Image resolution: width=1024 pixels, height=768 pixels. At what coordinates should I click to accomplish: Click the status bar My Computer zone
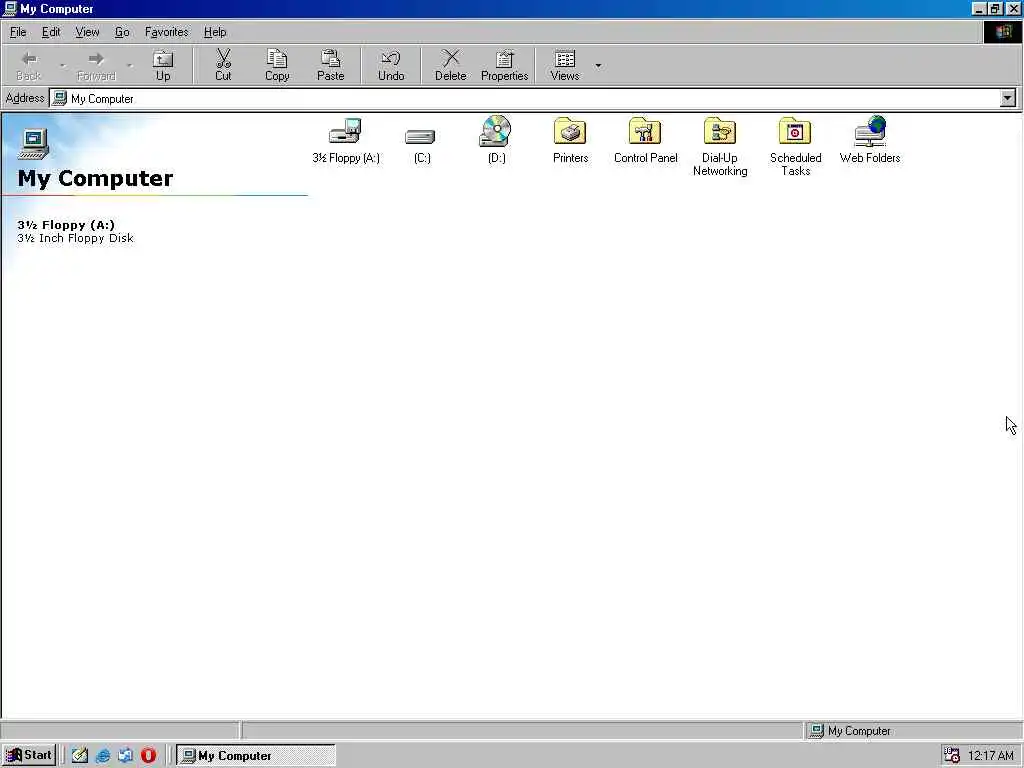913,731
